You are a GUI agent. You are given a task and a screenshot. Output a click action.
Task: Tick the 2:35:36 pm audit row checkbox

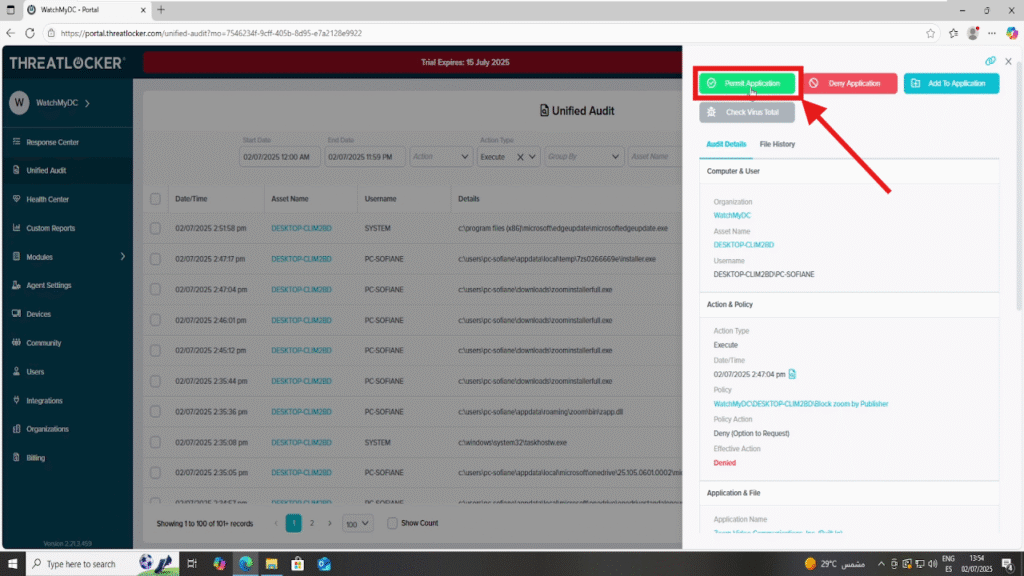pos(155,411)
